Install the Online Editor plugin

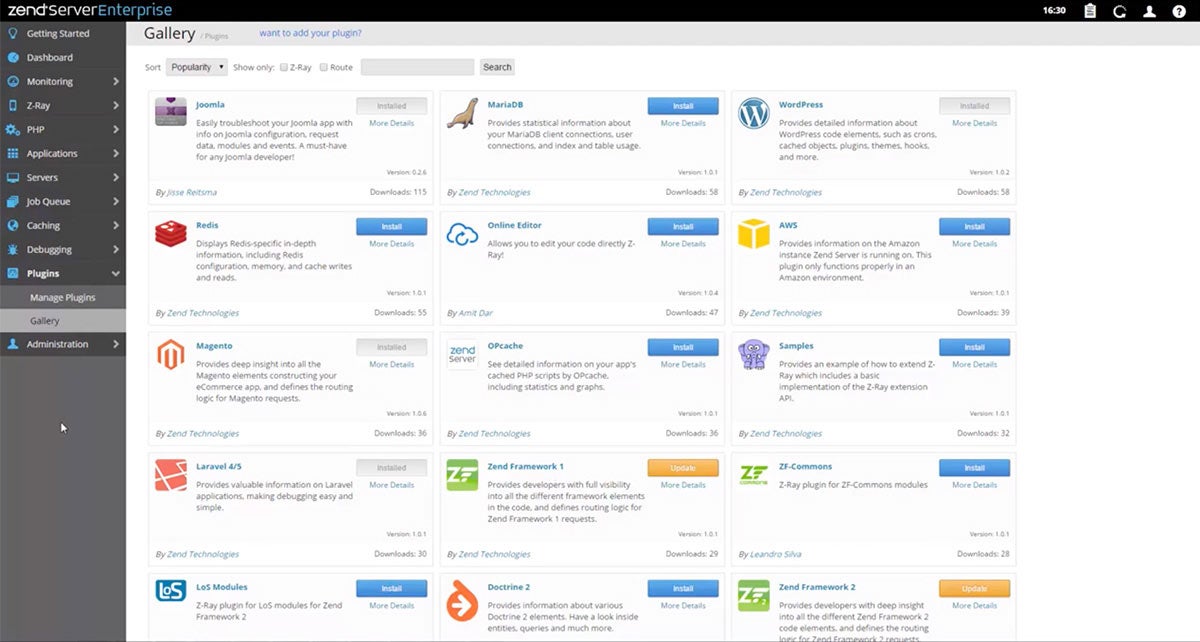click(683, 227)
